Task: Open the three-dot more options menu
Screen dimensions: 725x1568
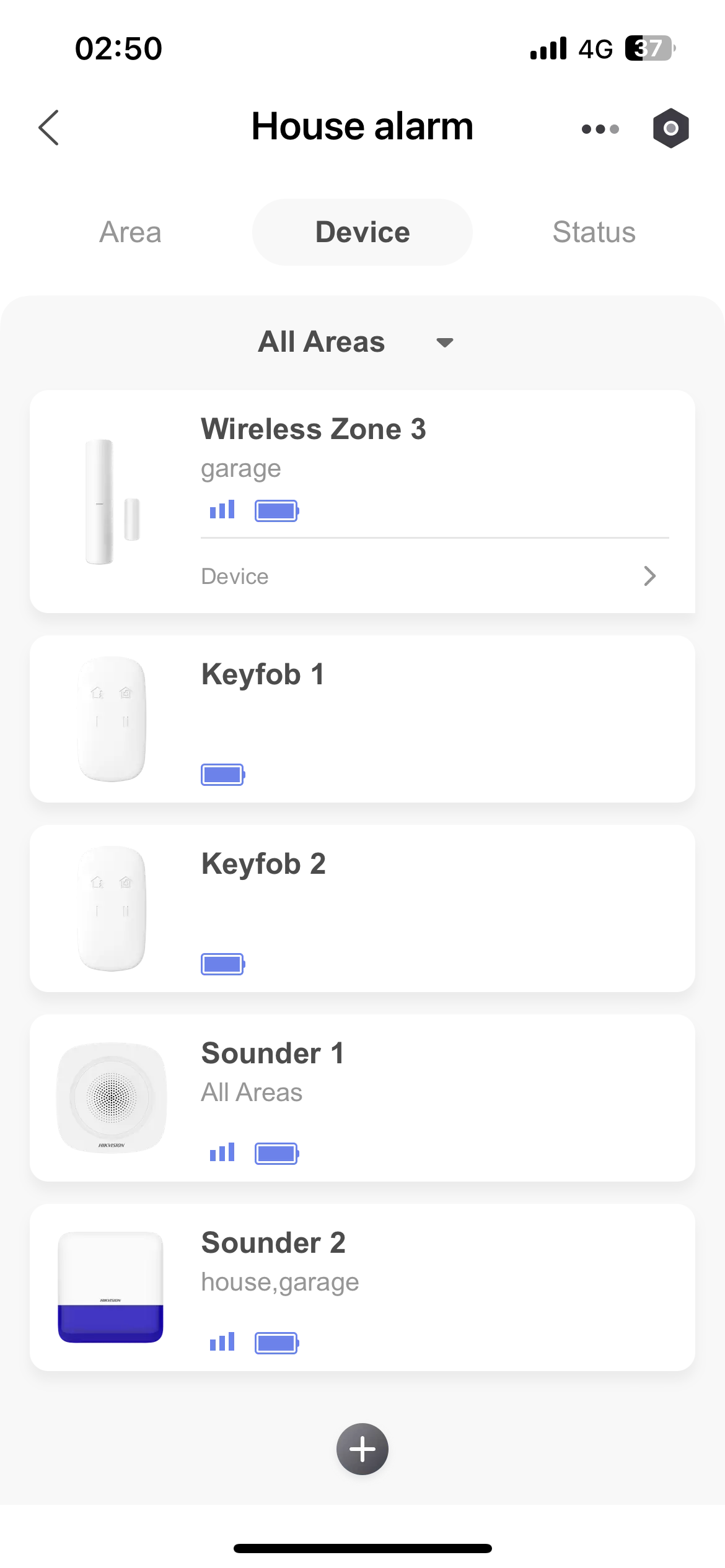Action: [x=600, y=129]
